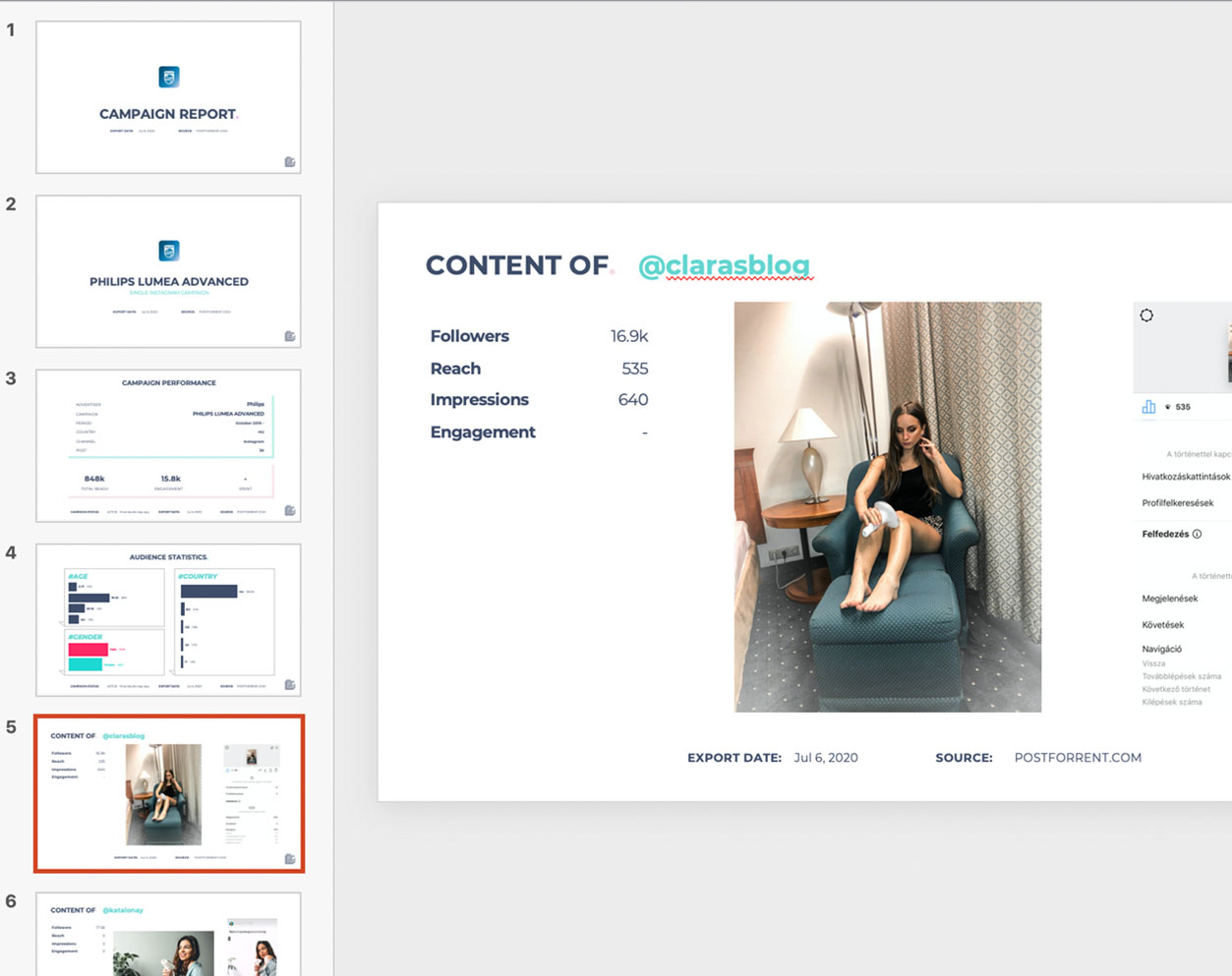
Task: Click the Kilépések száma entry
Action: coord(1172,703)
